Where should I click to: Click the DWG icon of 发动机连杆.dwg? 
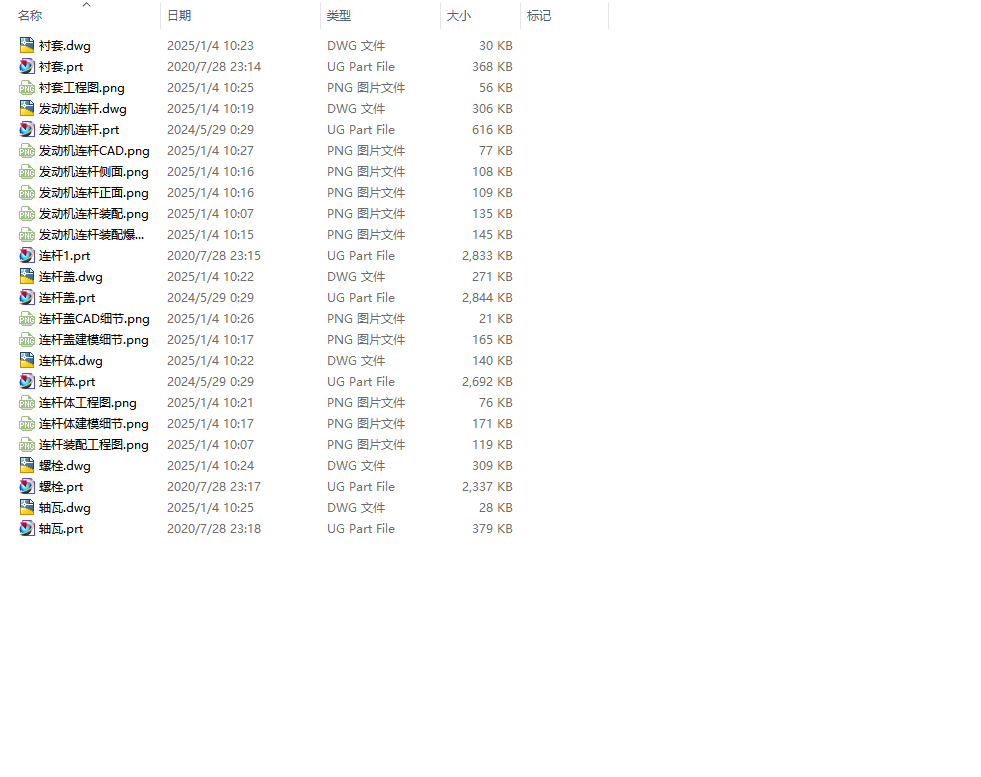[26, 108]
